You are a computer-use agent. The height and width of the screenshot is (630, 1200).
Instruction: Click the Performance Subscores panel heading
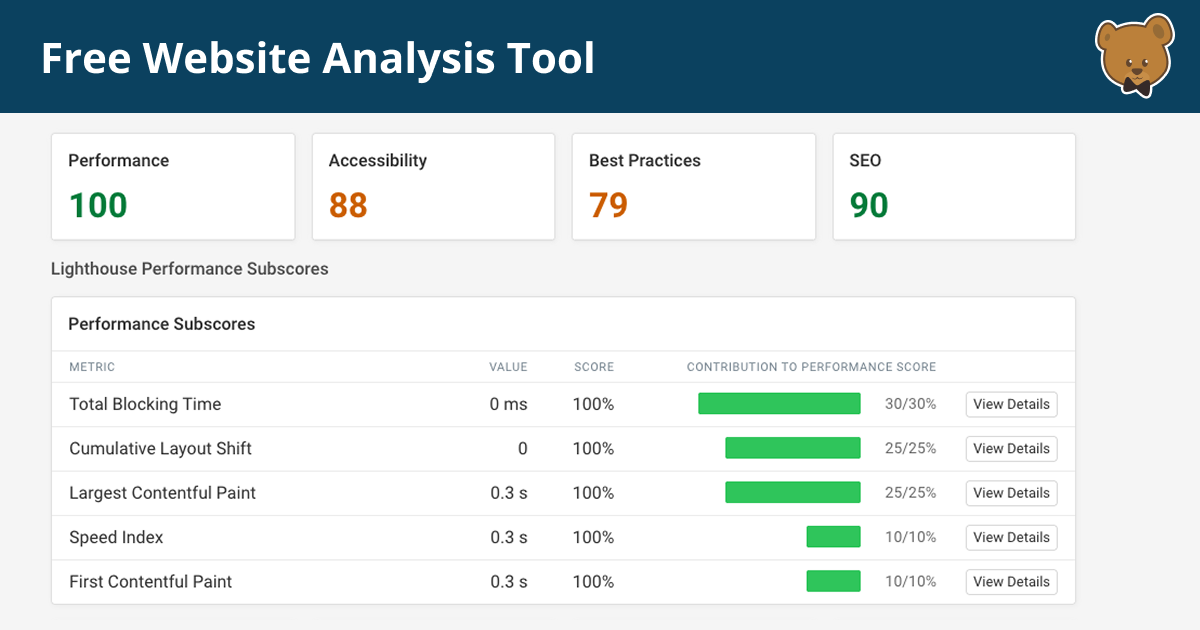point(161,324)
